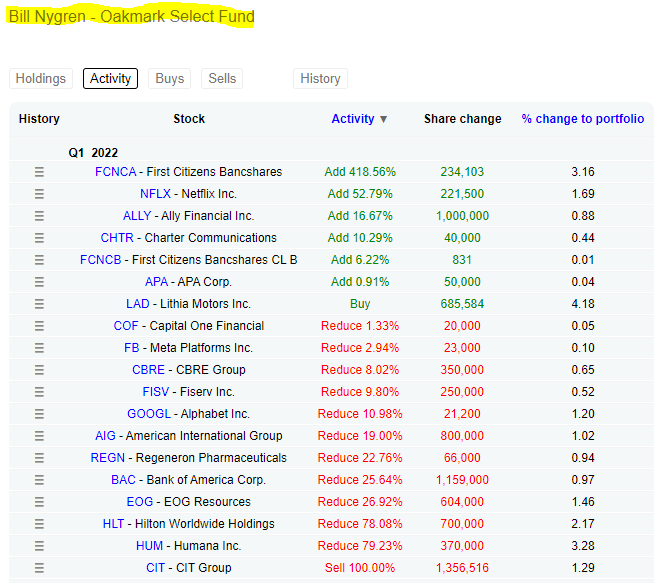This screenshot has width=665, height=583.
Task: Switch to the Holdings tab
Action: 41,78
